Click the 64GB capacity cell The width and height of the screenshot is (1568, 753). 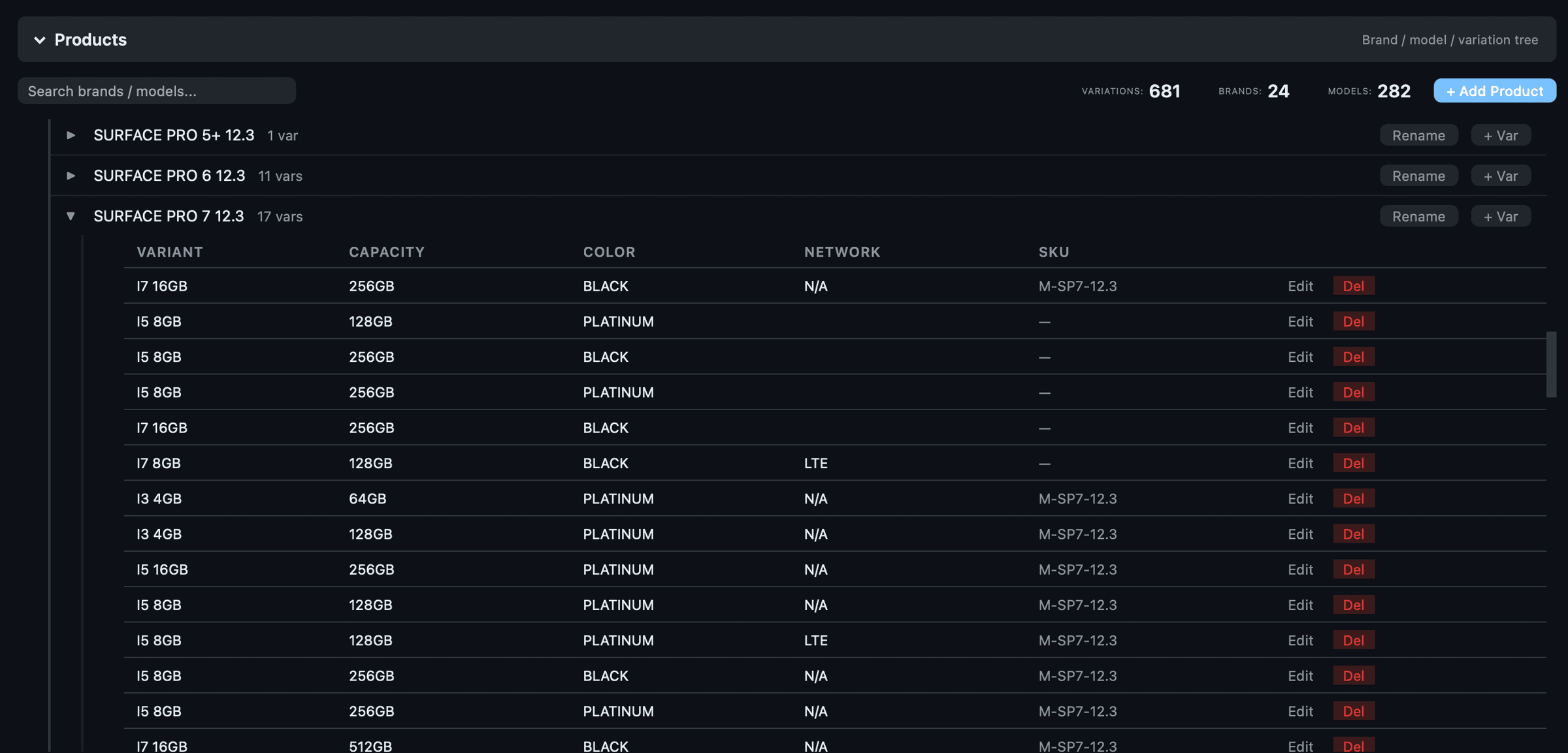click(368, 498)
